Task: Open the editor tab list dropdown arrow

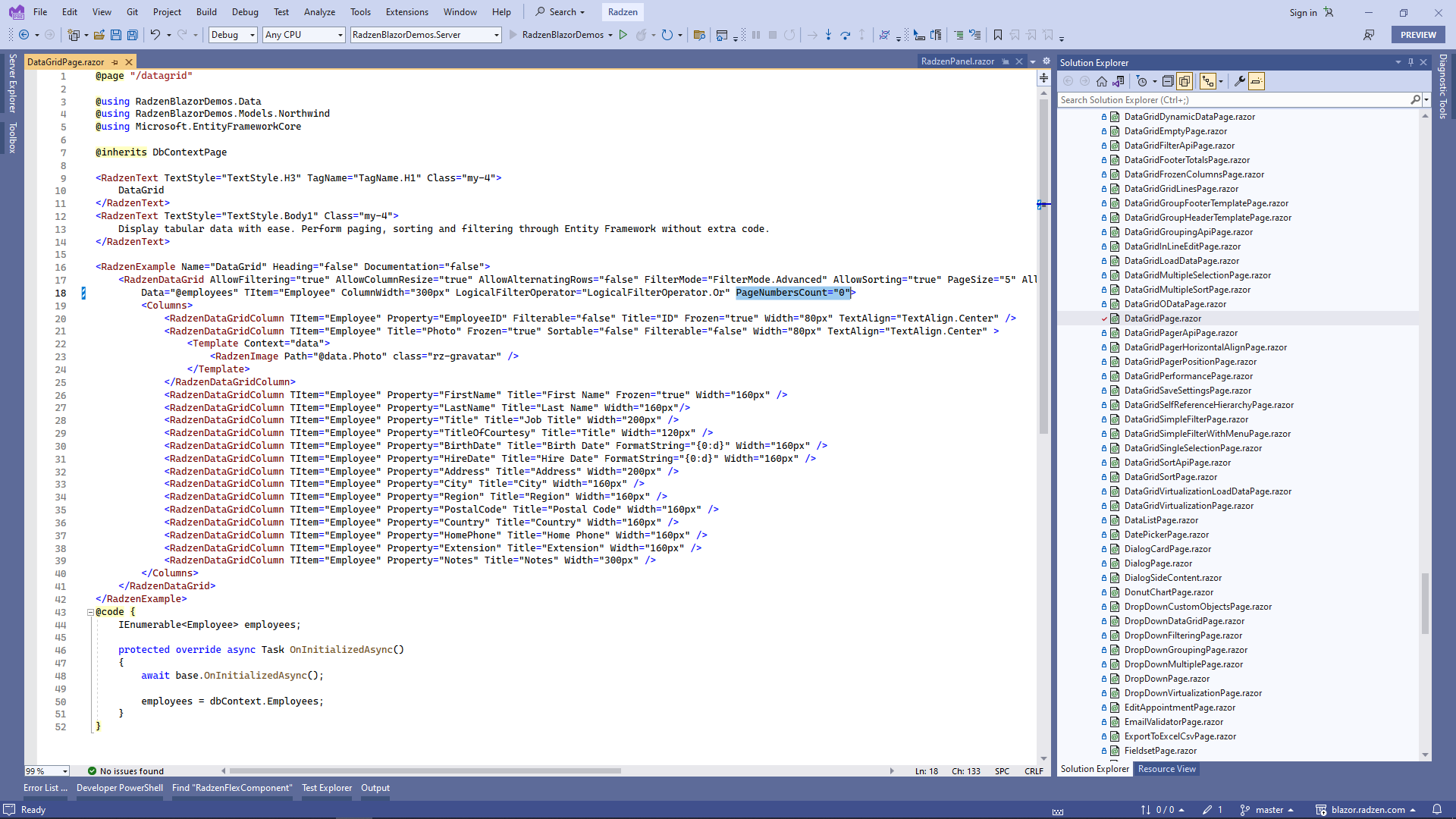Action: 1033,61
